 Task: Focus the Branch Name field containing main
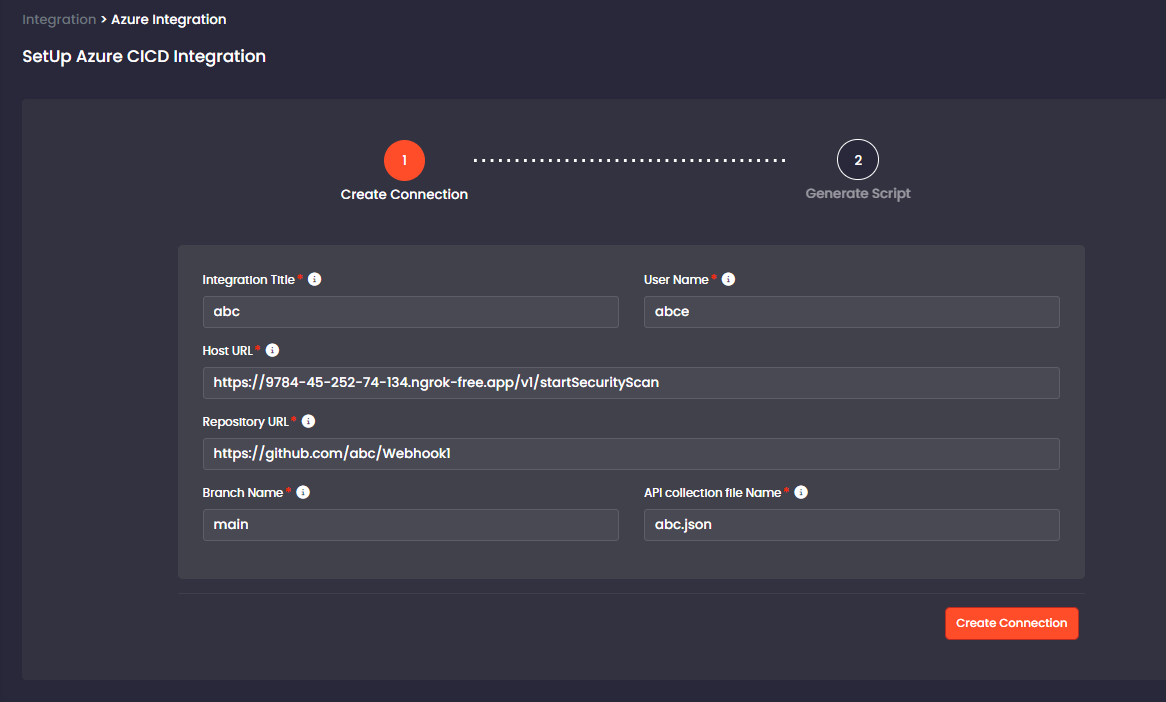point(410,525)
